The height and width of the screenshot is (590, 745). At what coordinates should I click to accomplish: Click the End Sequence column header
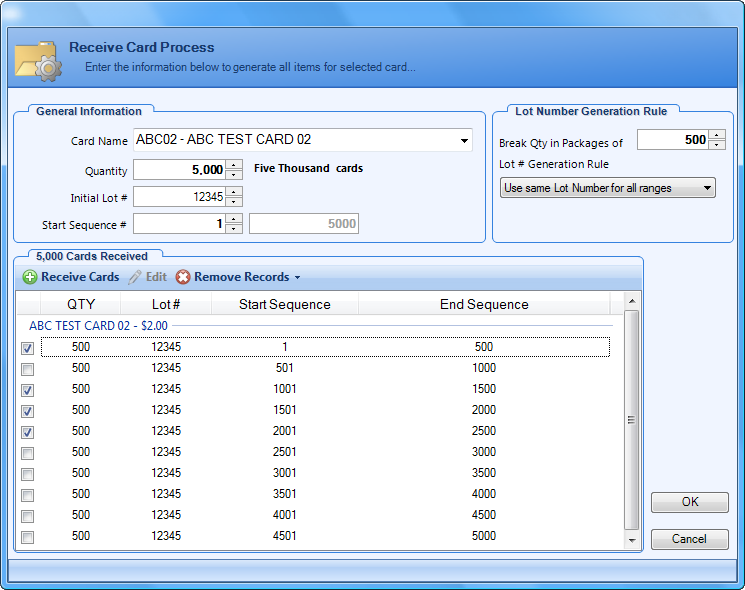click(x=484, y=304)
